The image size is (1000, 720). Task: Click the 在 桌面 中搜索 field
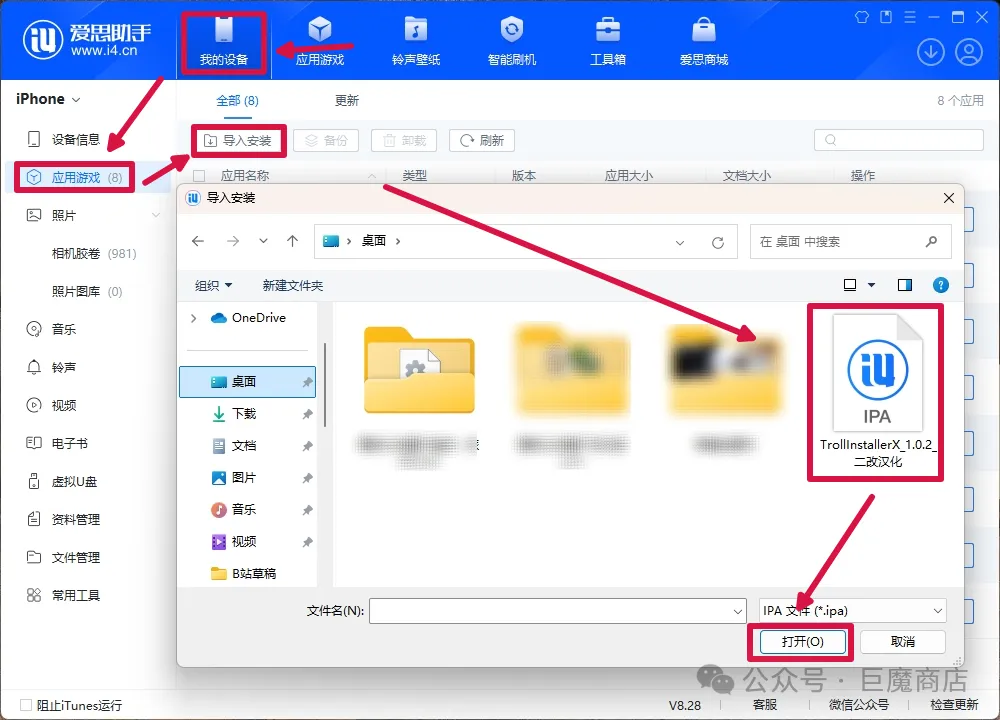tap(851, 242)
